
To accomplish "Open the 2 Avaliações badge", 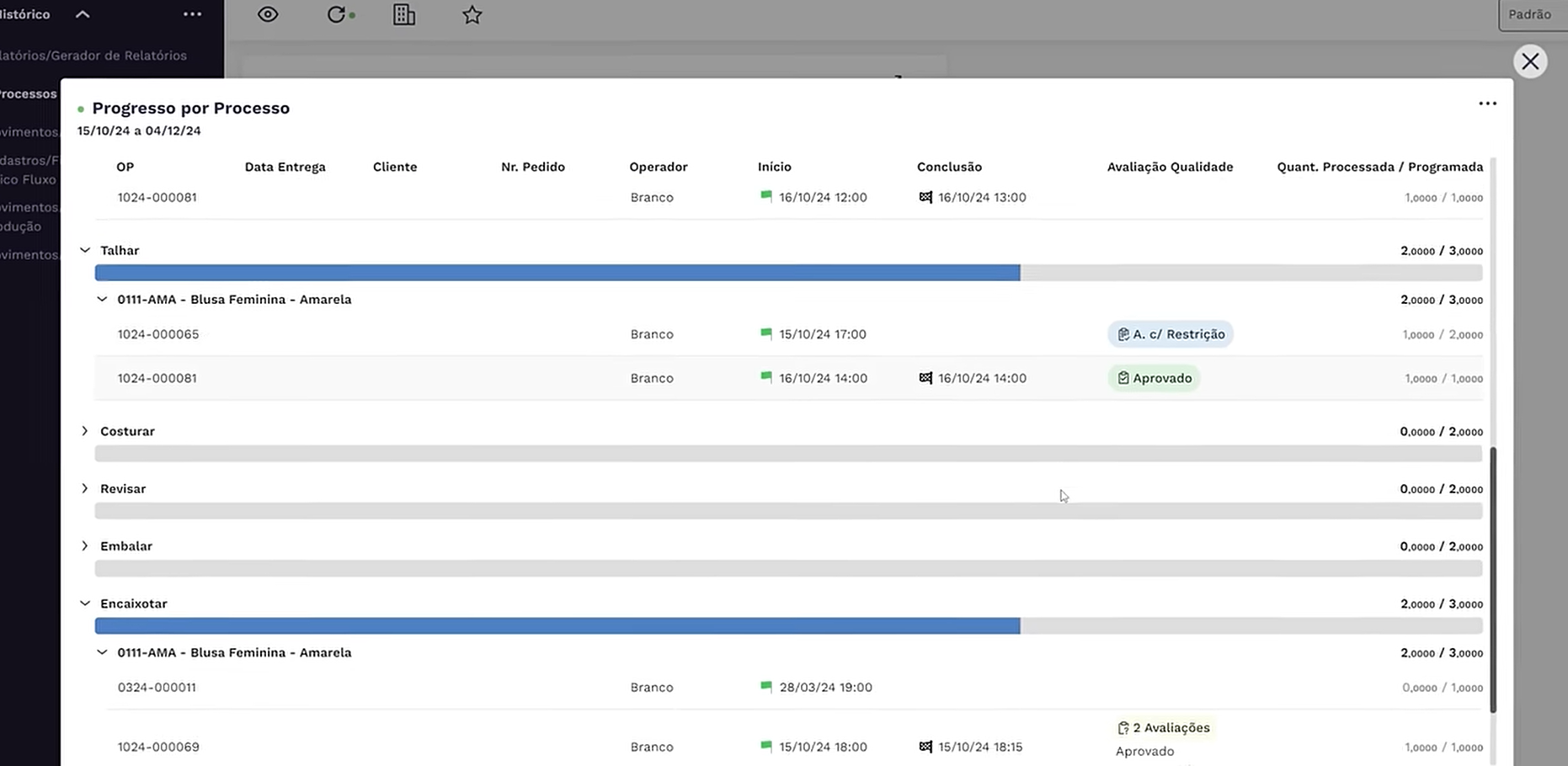I will [x=1164, y=727].
